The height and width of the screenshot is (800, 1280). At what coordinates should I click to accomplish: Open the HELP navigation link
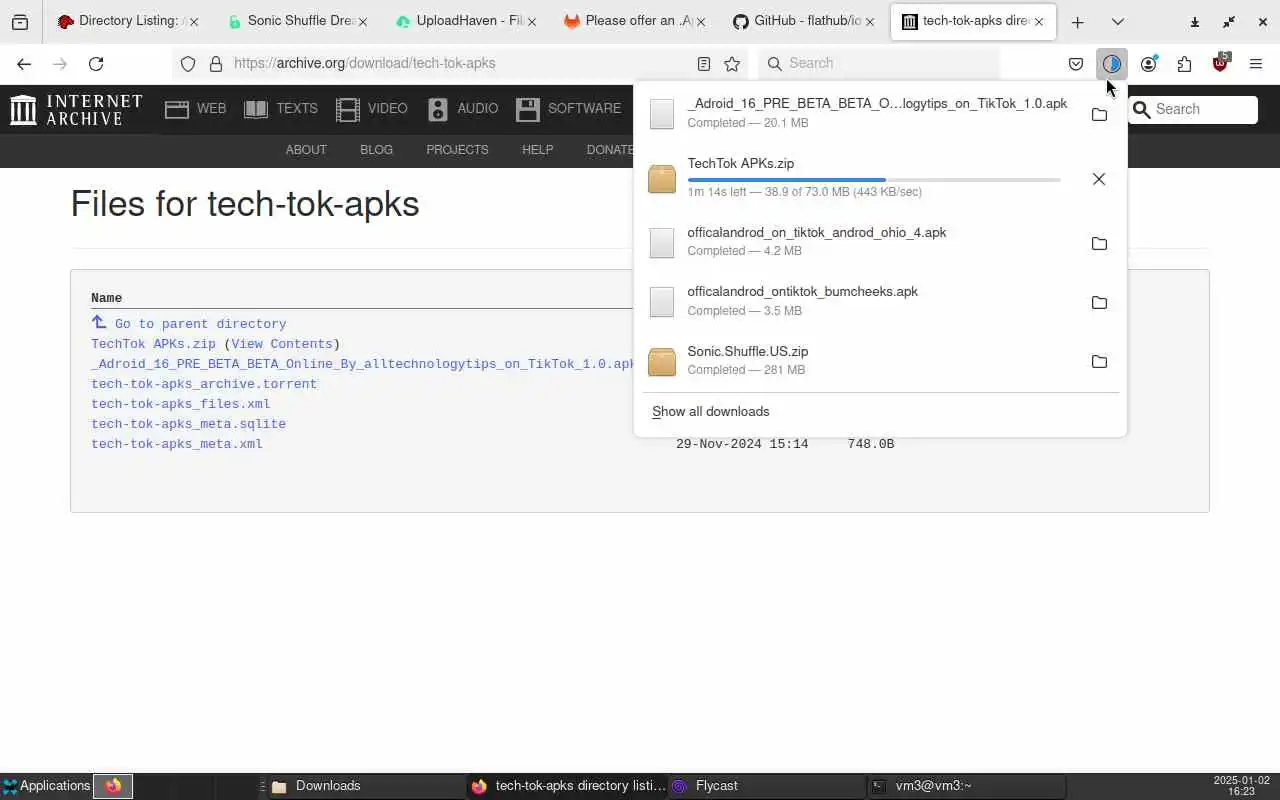(x=537, y=150)
